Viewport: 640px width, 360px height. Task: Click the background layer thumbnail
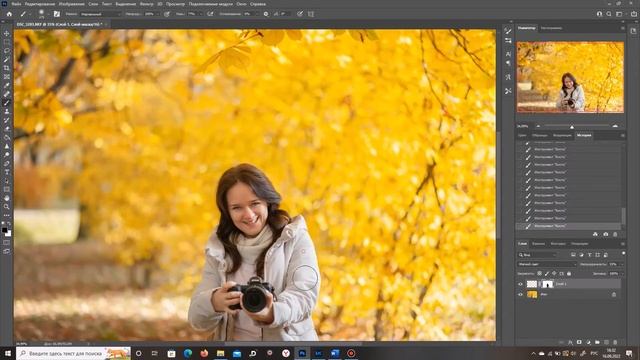[x=532, y=294]
